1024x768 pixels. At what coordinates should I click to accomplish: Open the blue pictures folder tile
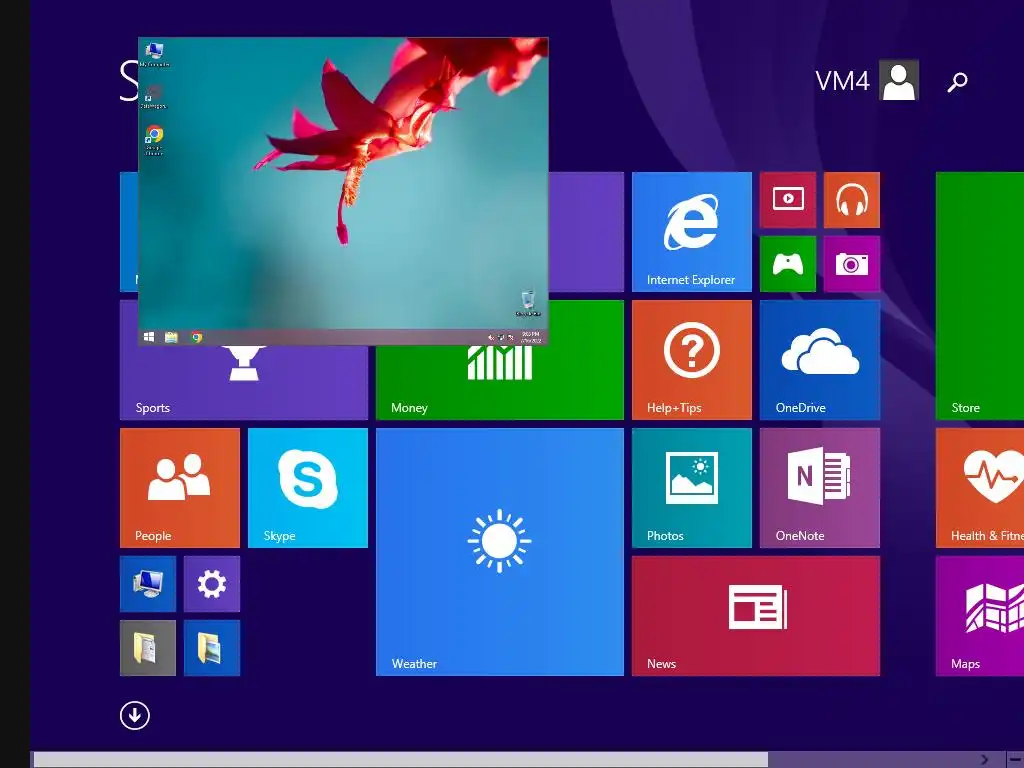click(x=212, y=648)
